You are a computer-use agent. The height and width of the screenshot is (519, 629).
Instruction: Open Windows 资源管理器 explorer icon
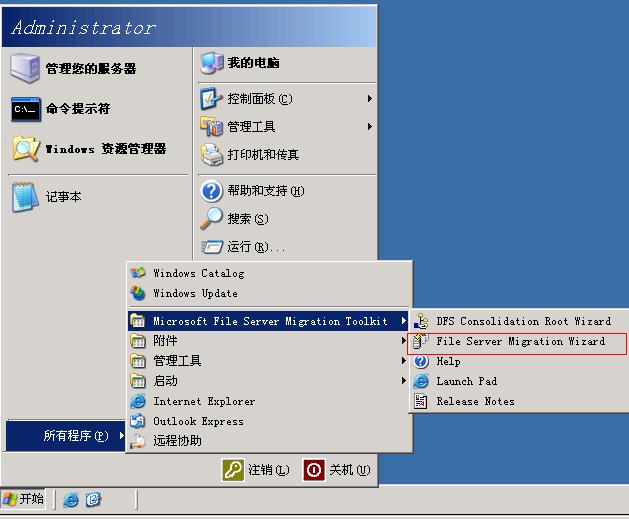[x=26, y=149]
